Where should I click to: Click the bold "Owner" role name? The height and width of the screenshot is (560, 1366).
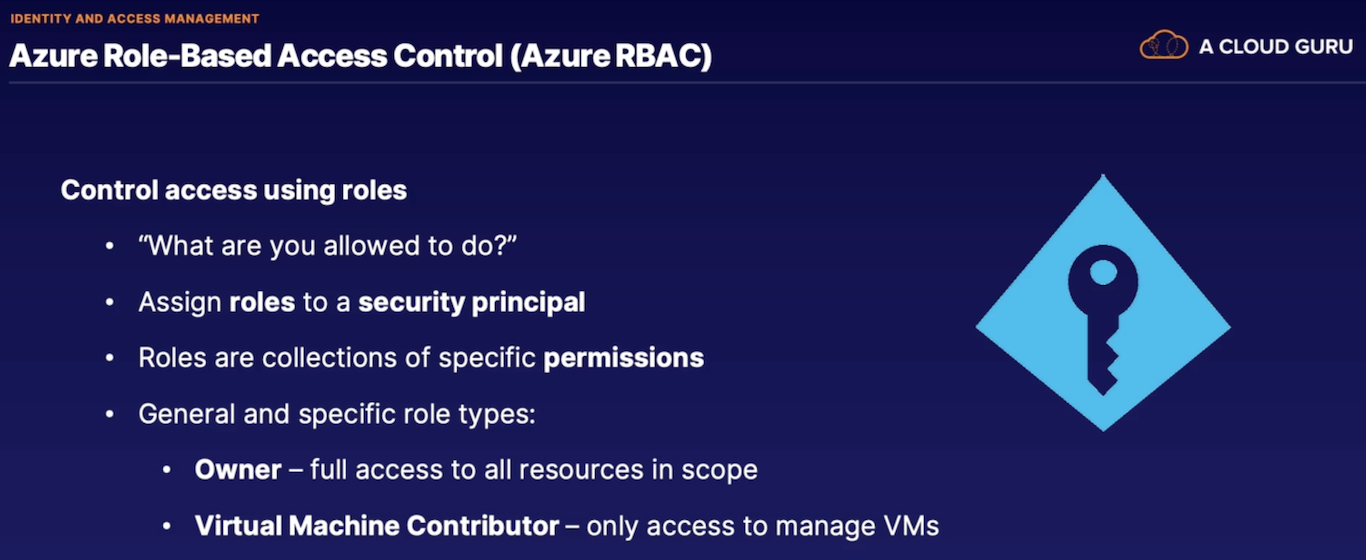coord(238,469)
